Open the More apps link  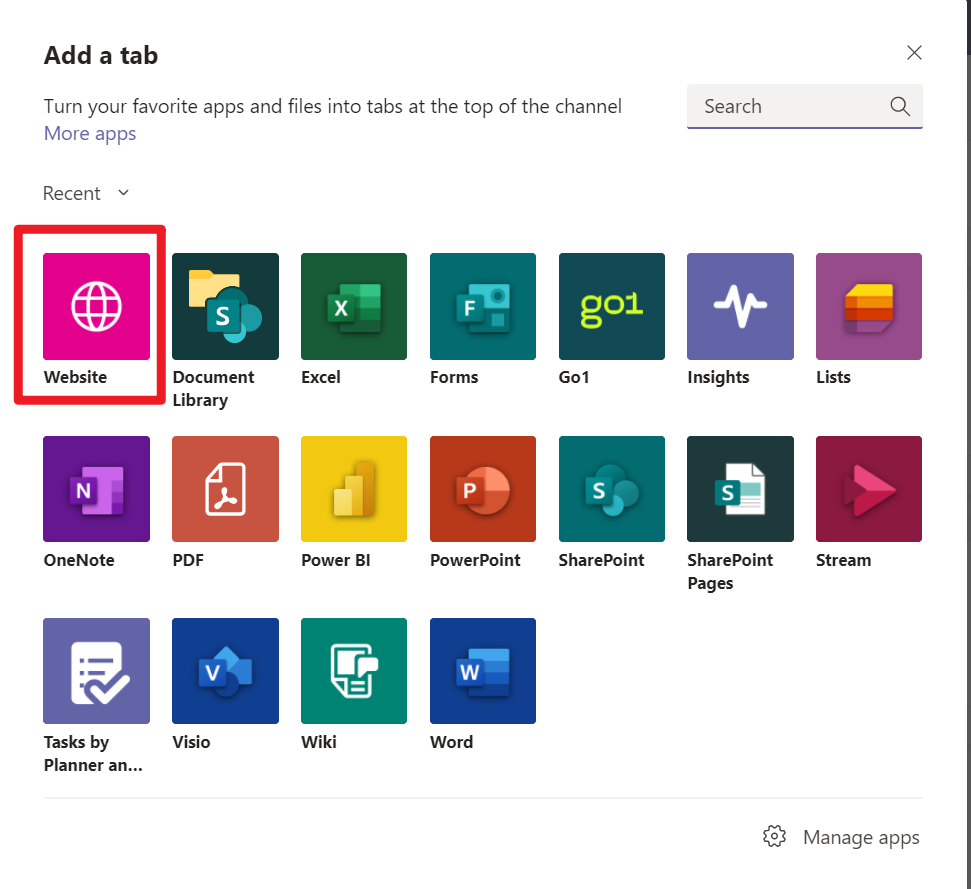90,133
